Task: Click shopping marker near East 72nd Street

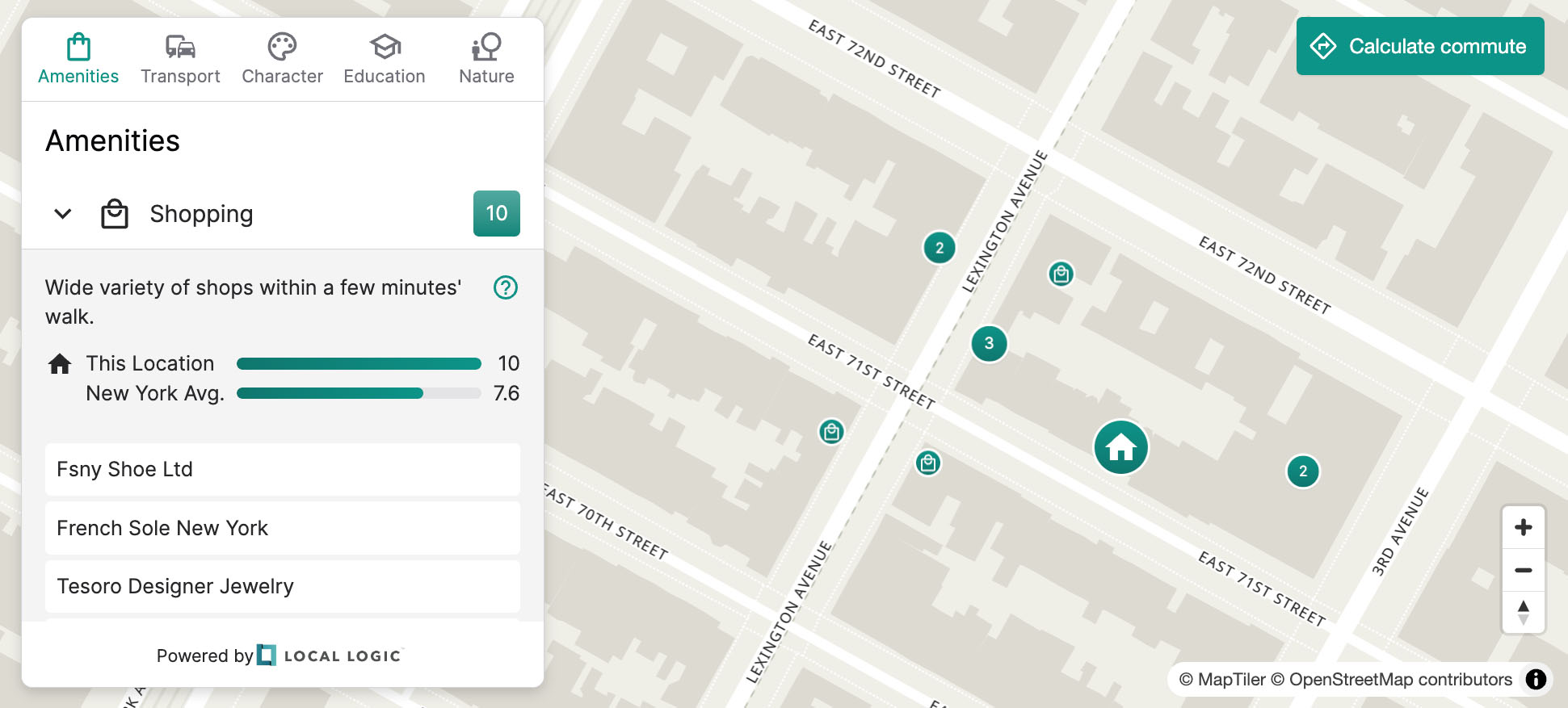Action: (x=1061, y=274)
